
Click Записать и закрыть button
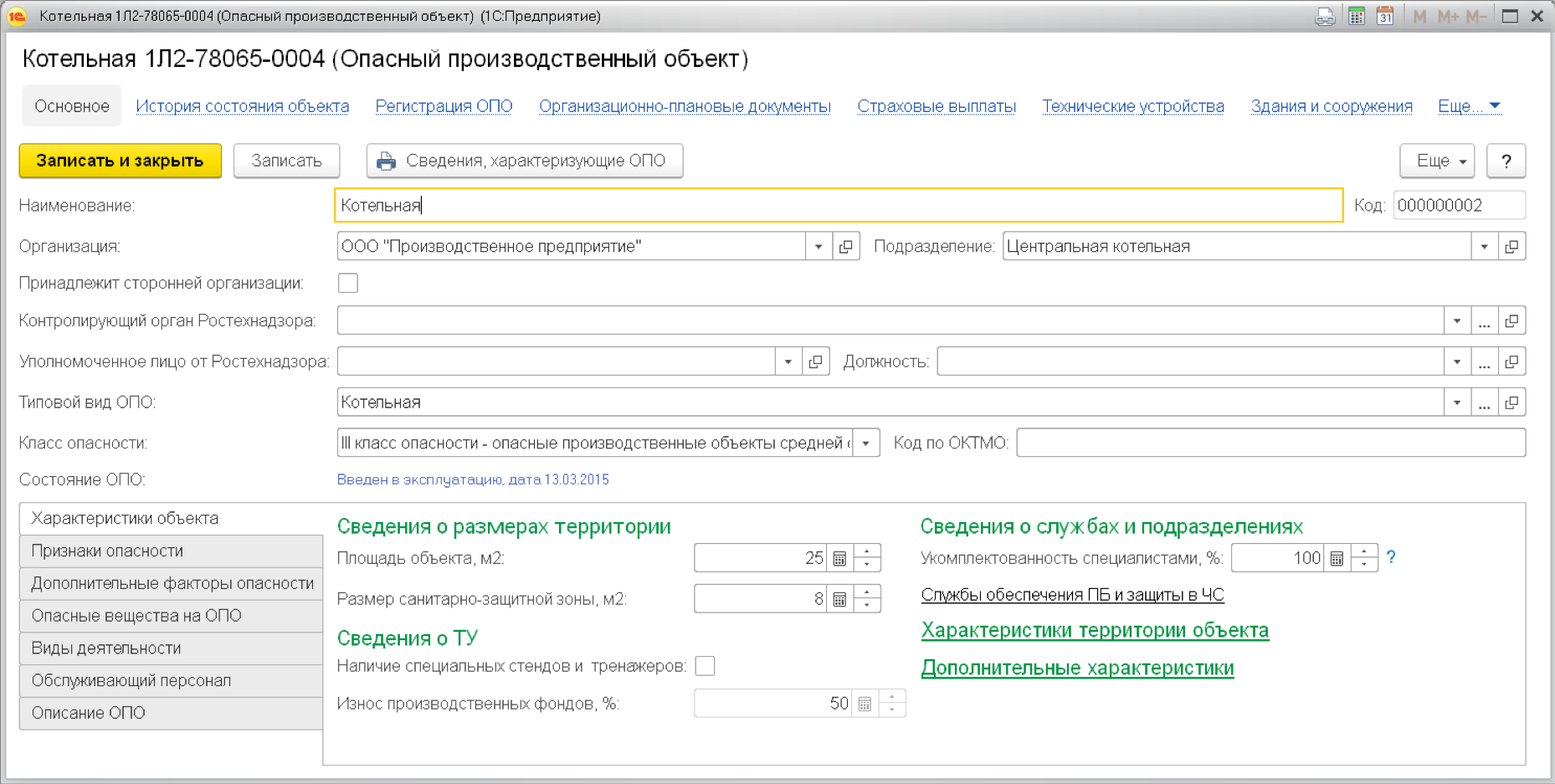pyautogui.click(x=121, y=161)
